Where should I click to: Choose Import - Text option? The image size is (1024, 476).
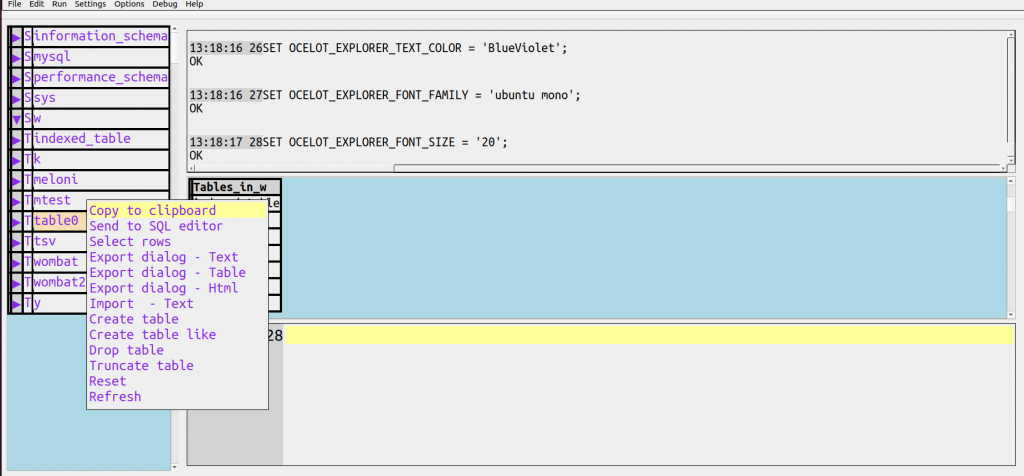coord(141,304)
